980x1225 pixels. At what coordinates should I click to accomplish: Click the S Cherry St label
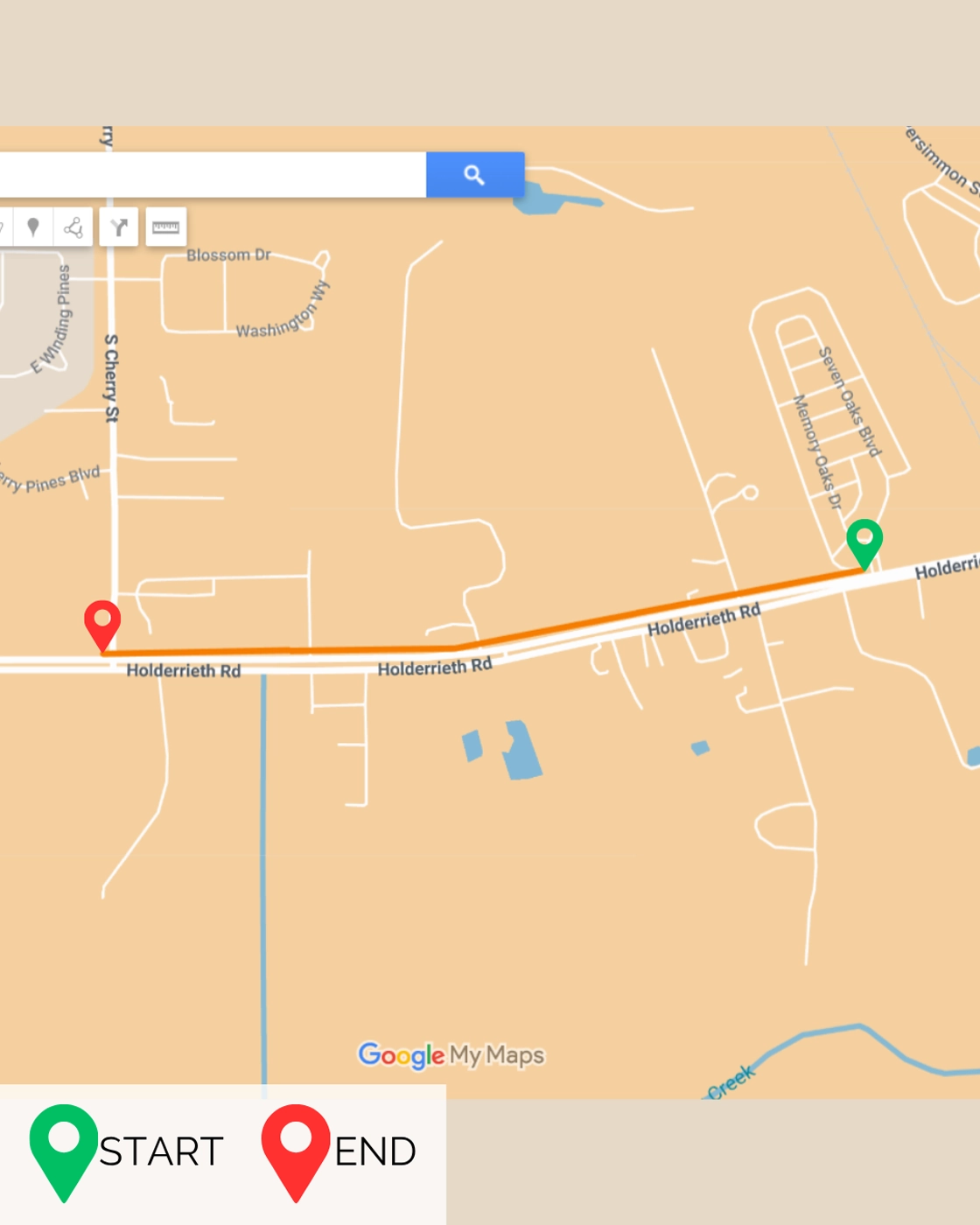pos(111,378)
